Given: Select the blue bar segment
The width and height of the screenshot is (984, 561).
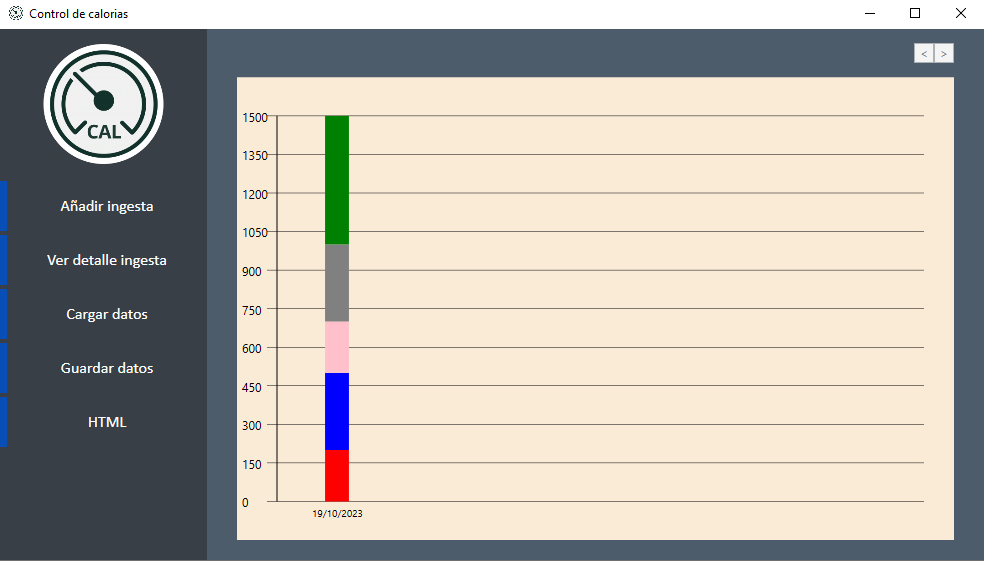Looking at the screenshot, I should [x=337, y=412].
